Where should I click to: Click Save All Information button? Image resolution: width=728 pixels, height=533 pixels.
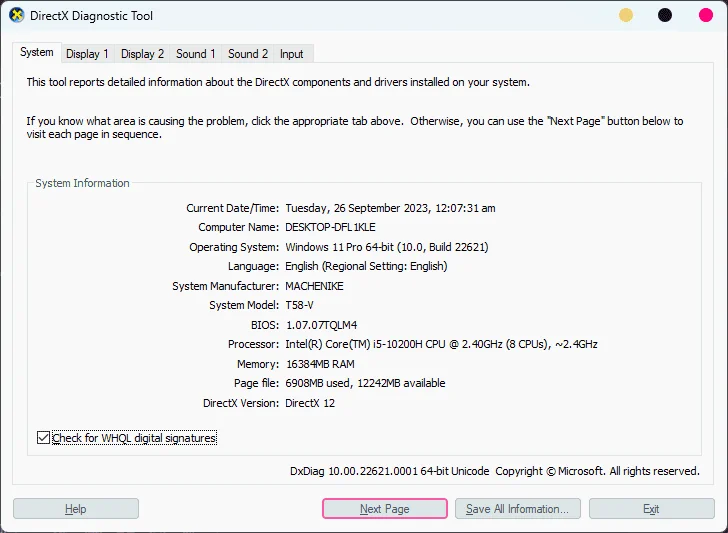[518, 509]
